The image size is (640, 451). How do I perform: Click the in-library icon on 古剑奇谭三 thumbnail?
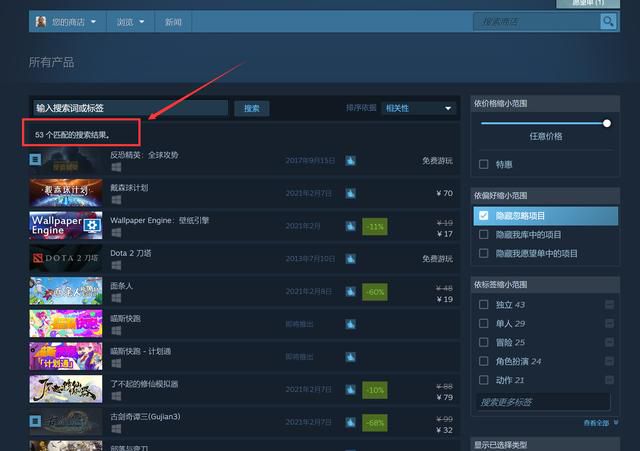pos(35,421)
